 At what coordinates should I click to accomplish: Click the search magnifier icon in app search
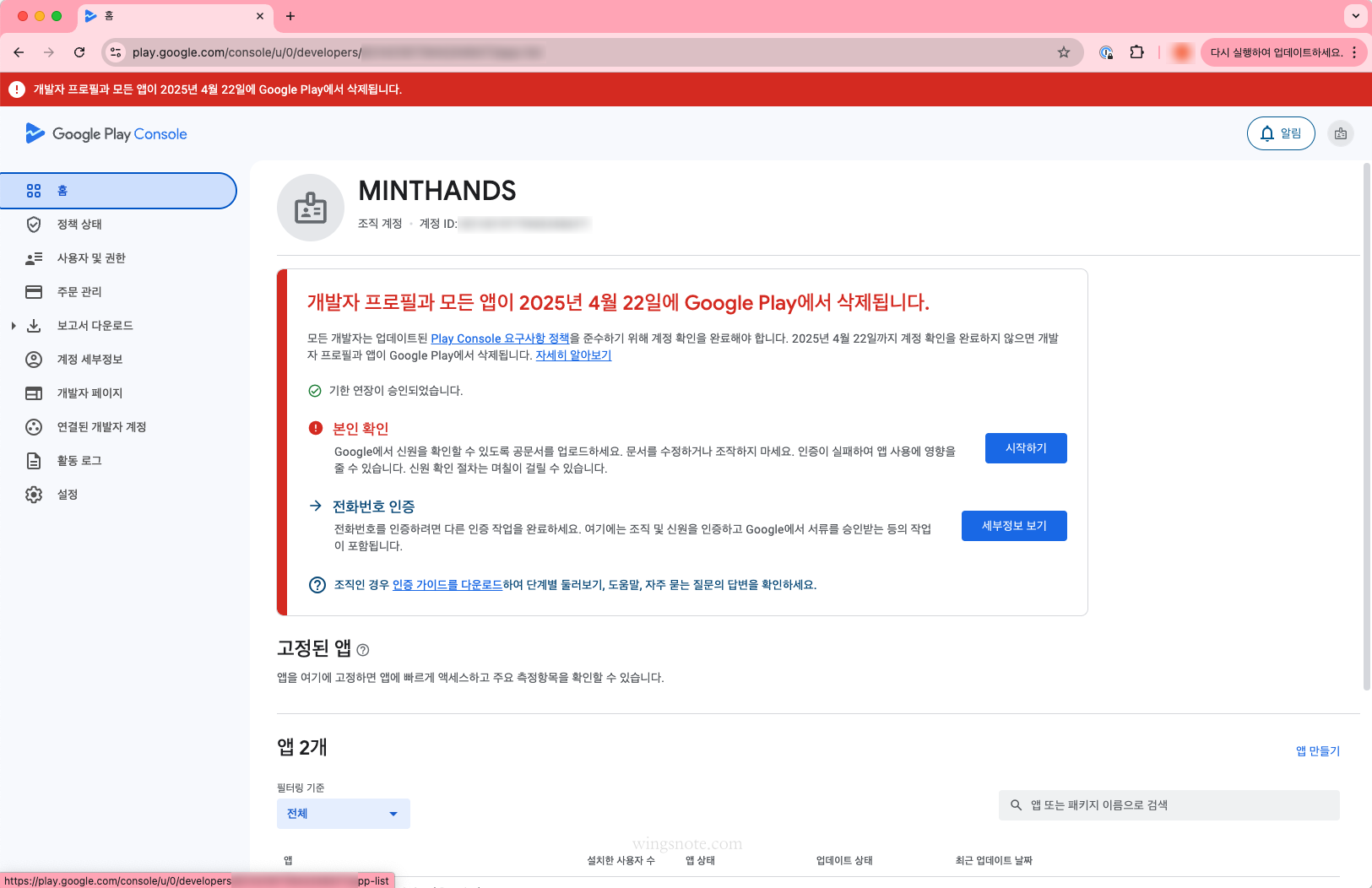point(1017,805)
